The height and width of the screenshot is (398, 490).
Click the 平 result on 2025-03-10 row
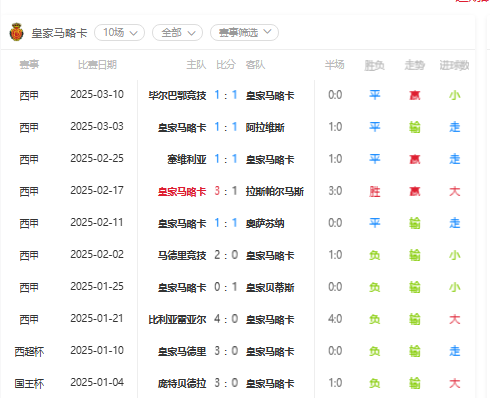(374, 95)
